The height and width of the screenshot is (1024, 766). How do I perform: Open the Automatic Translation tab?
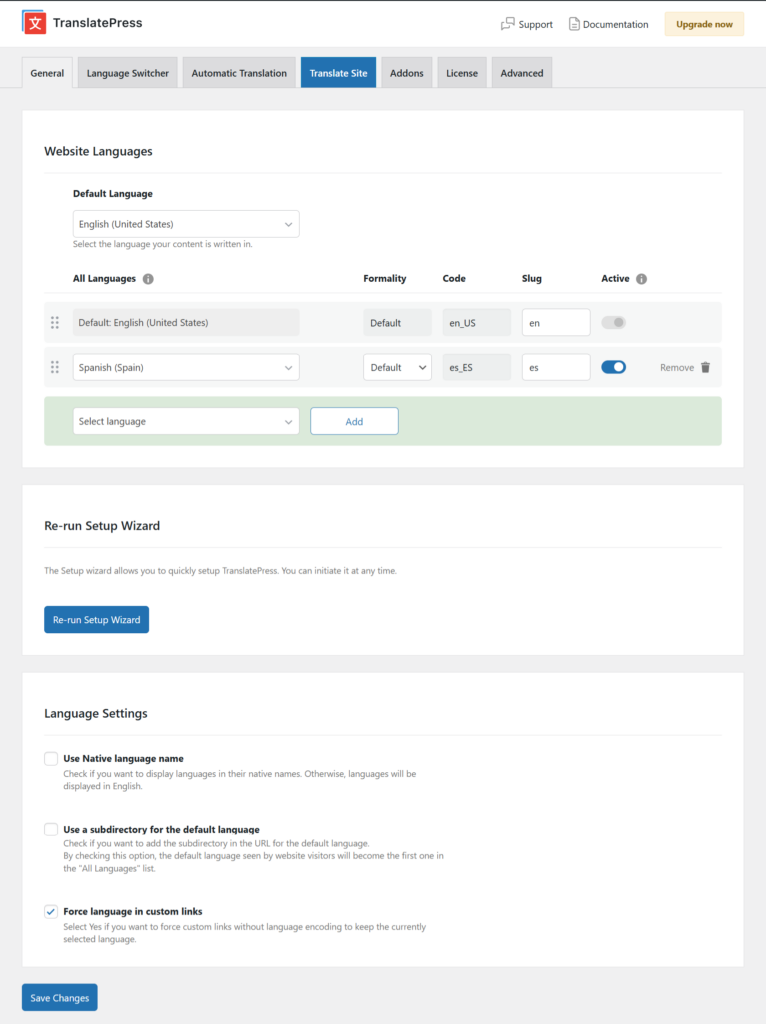(x=239, y=73)
